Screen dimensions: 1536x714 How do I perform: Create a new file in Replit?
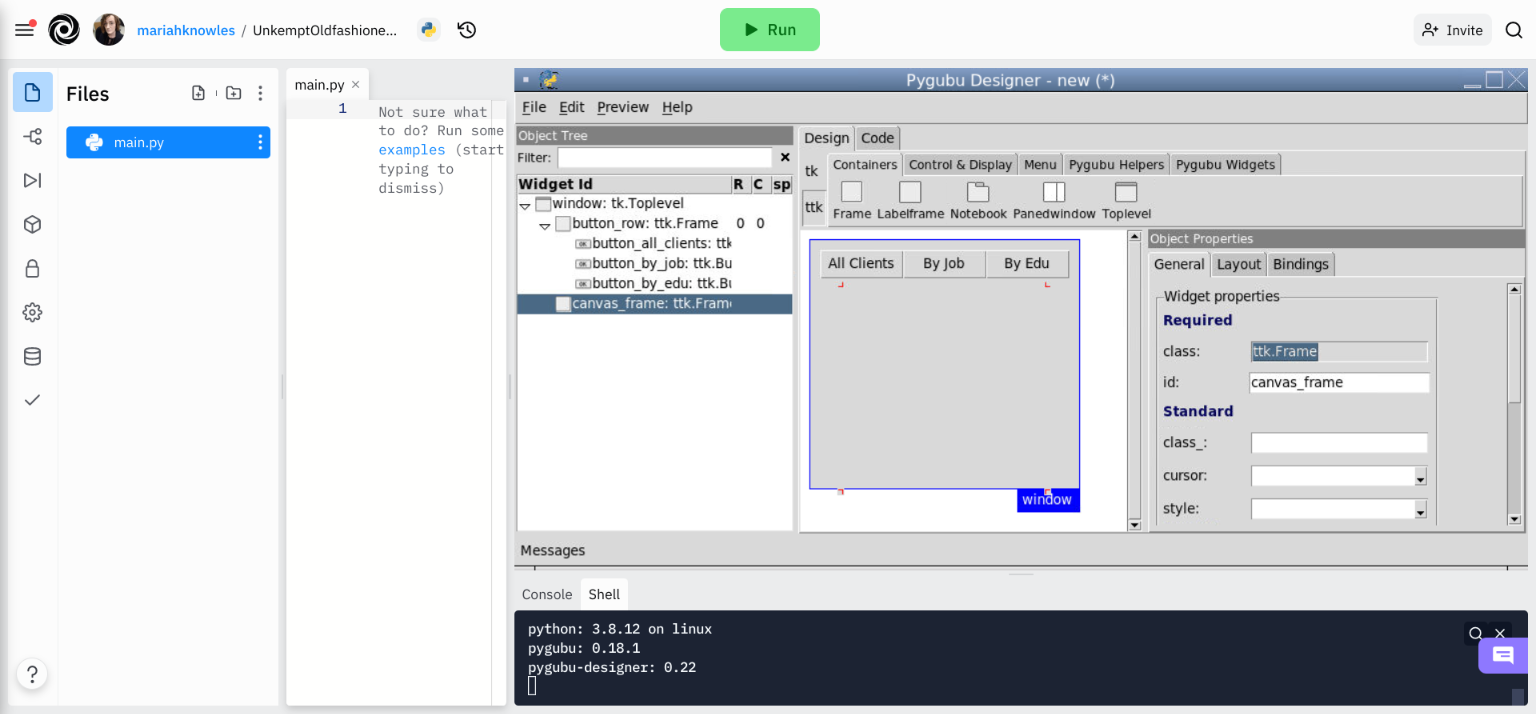coord(198,92)
